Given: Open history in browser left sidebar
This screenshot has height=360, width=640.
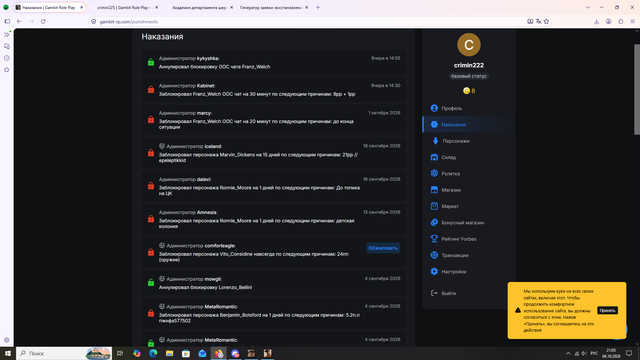Looking at the screenshot, I should pyautogui.click(x=7, y=58).
